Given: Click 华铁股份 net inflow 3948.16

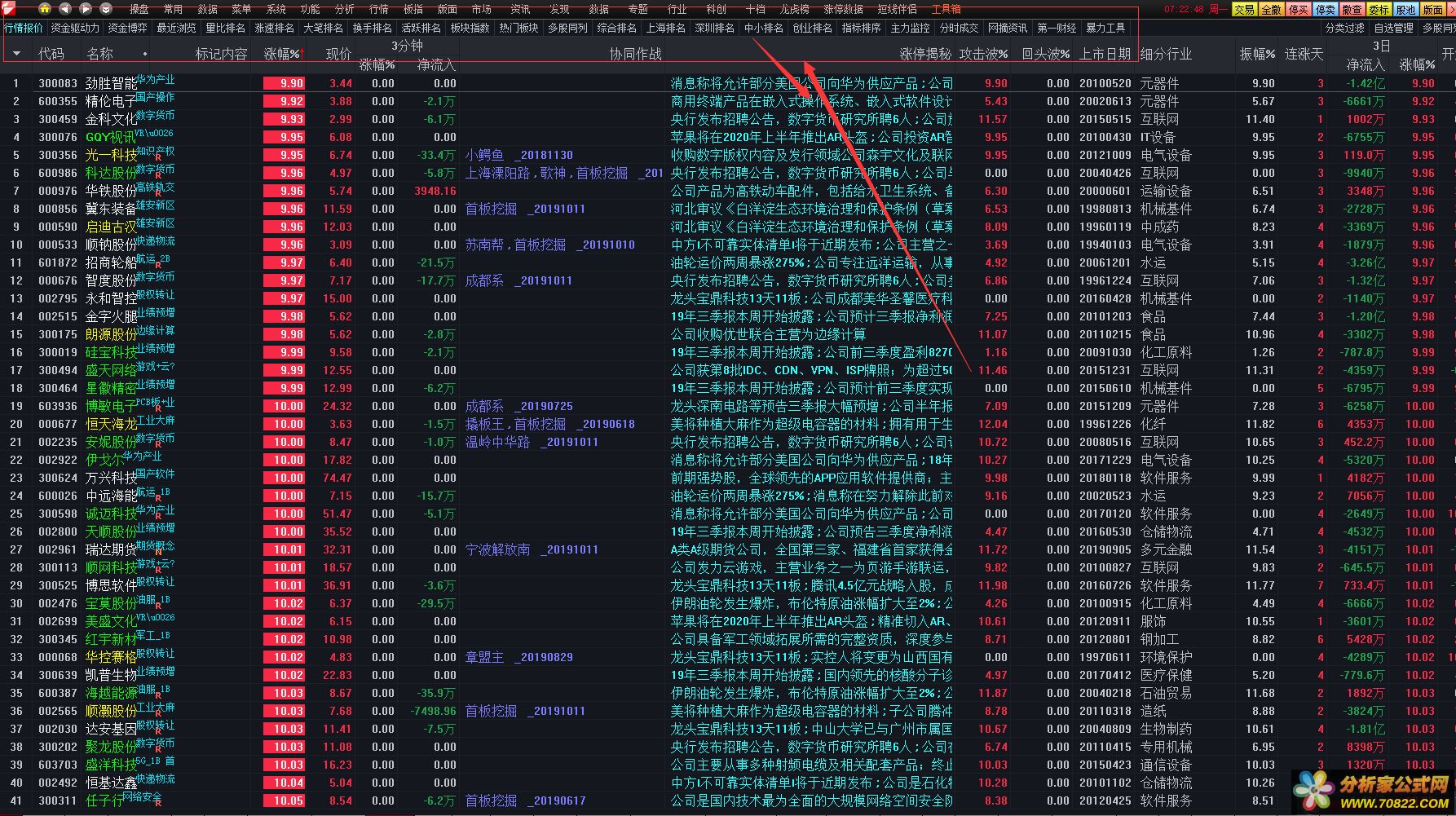Looking at the screenshot, I should [435, 191].
